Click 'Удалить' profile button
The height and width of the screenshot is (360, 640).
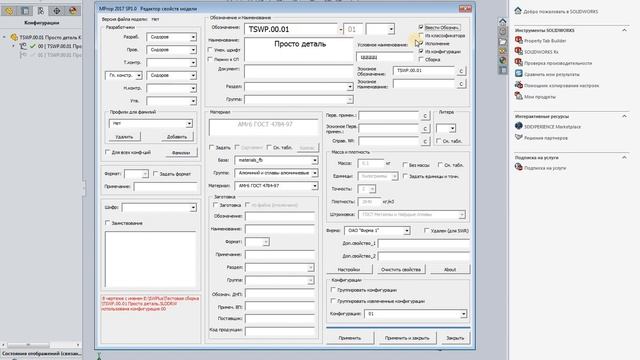124,137
